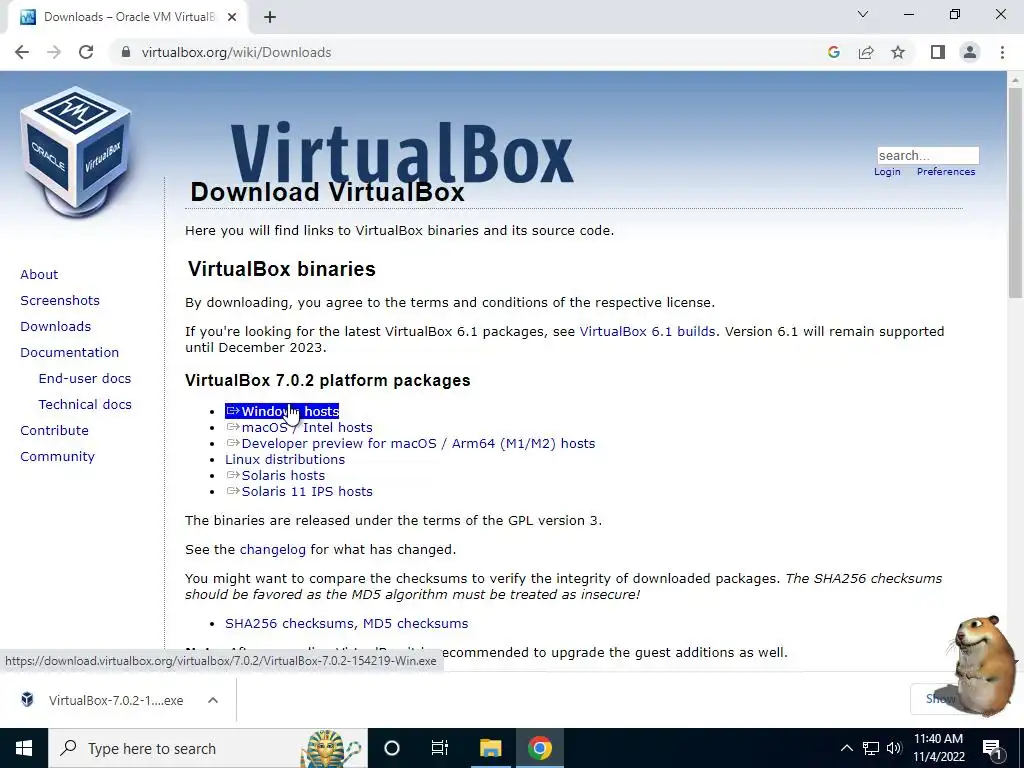1024x768 pixels.
Task: Click the browser forward arrow
Action: [54, 52]
